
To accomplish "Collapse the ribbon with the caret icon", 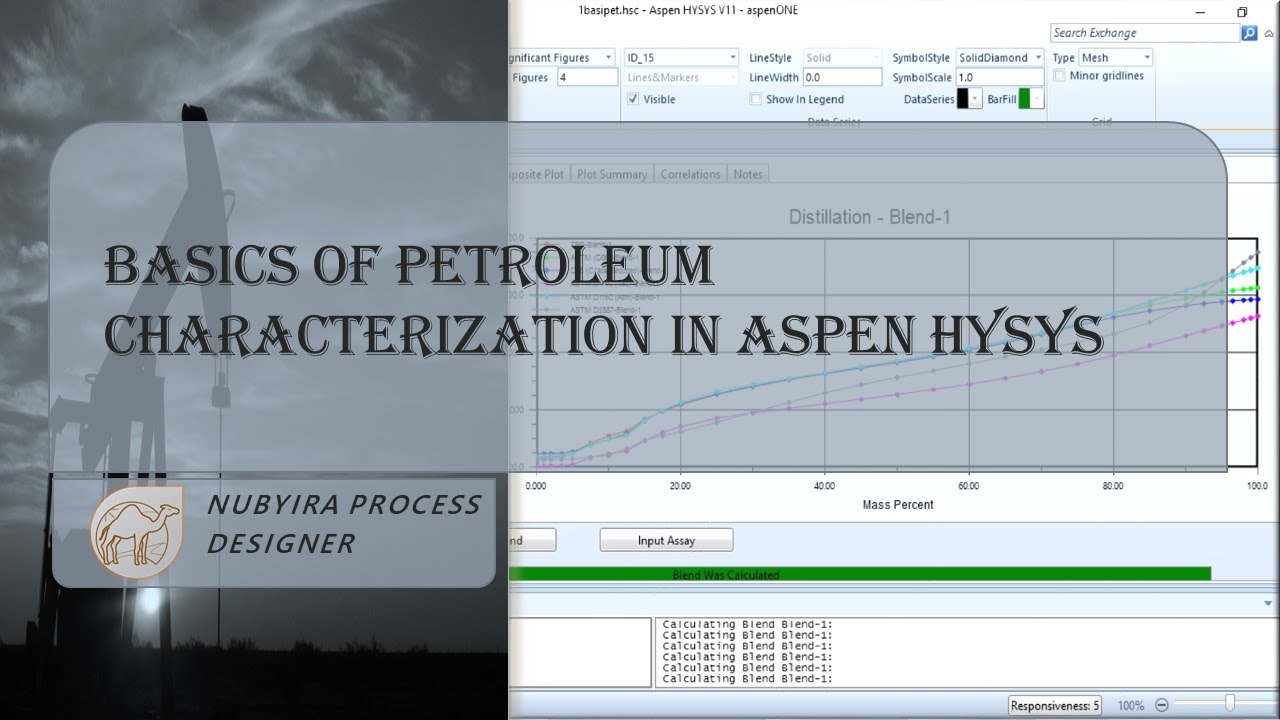I will (x=1268, y=33).
